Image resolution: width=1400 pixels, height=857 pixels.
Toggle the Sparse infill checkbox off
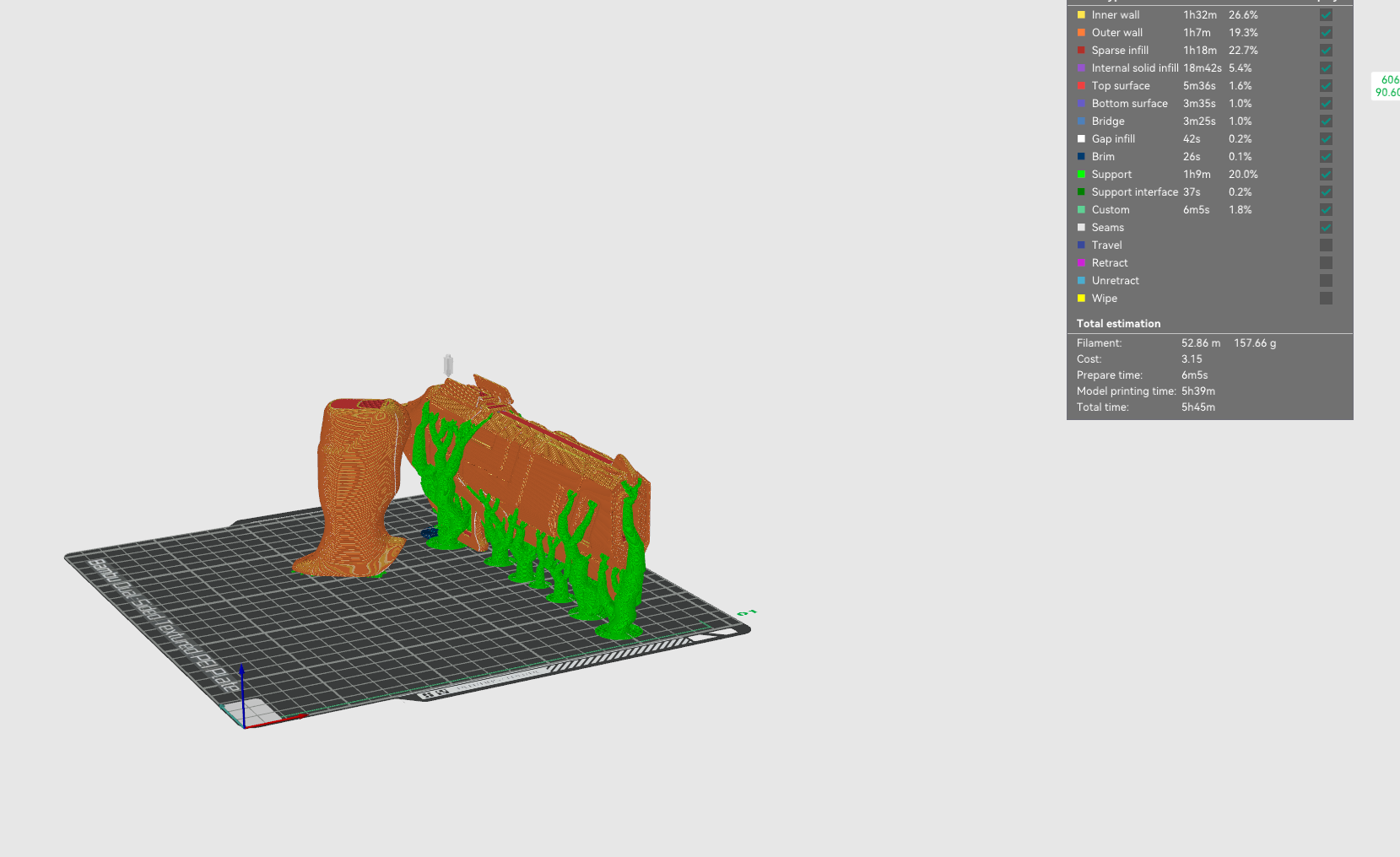point(1326,51)
